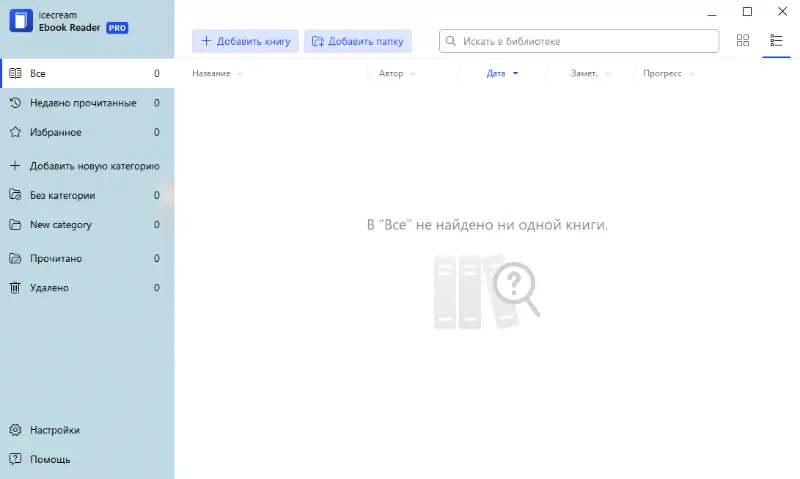This screenshot has width=800, height=479.
Task: Open Настройки settings
Action: 87,430
